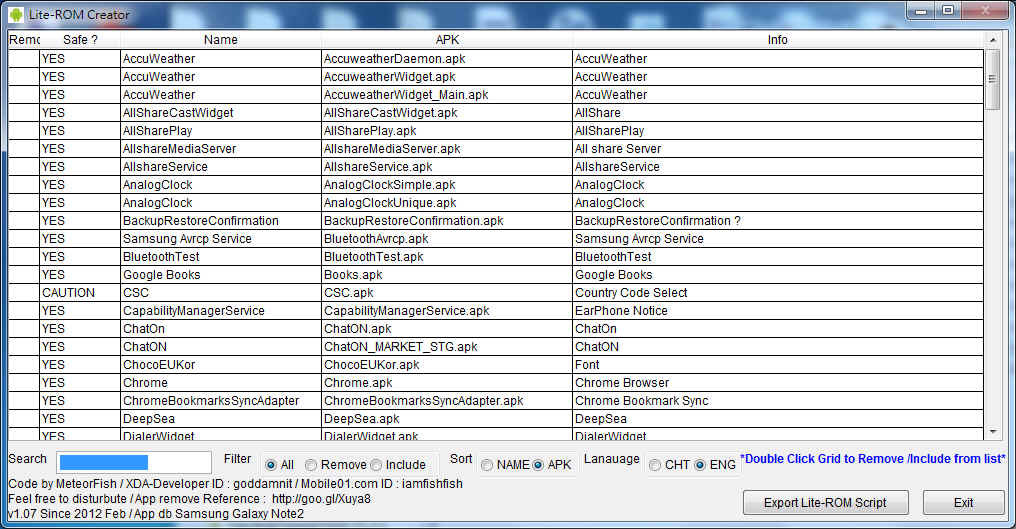Select the ChocoEUKor.apk cell
The height and width of the screenshot is (529, 1016).
447,365
